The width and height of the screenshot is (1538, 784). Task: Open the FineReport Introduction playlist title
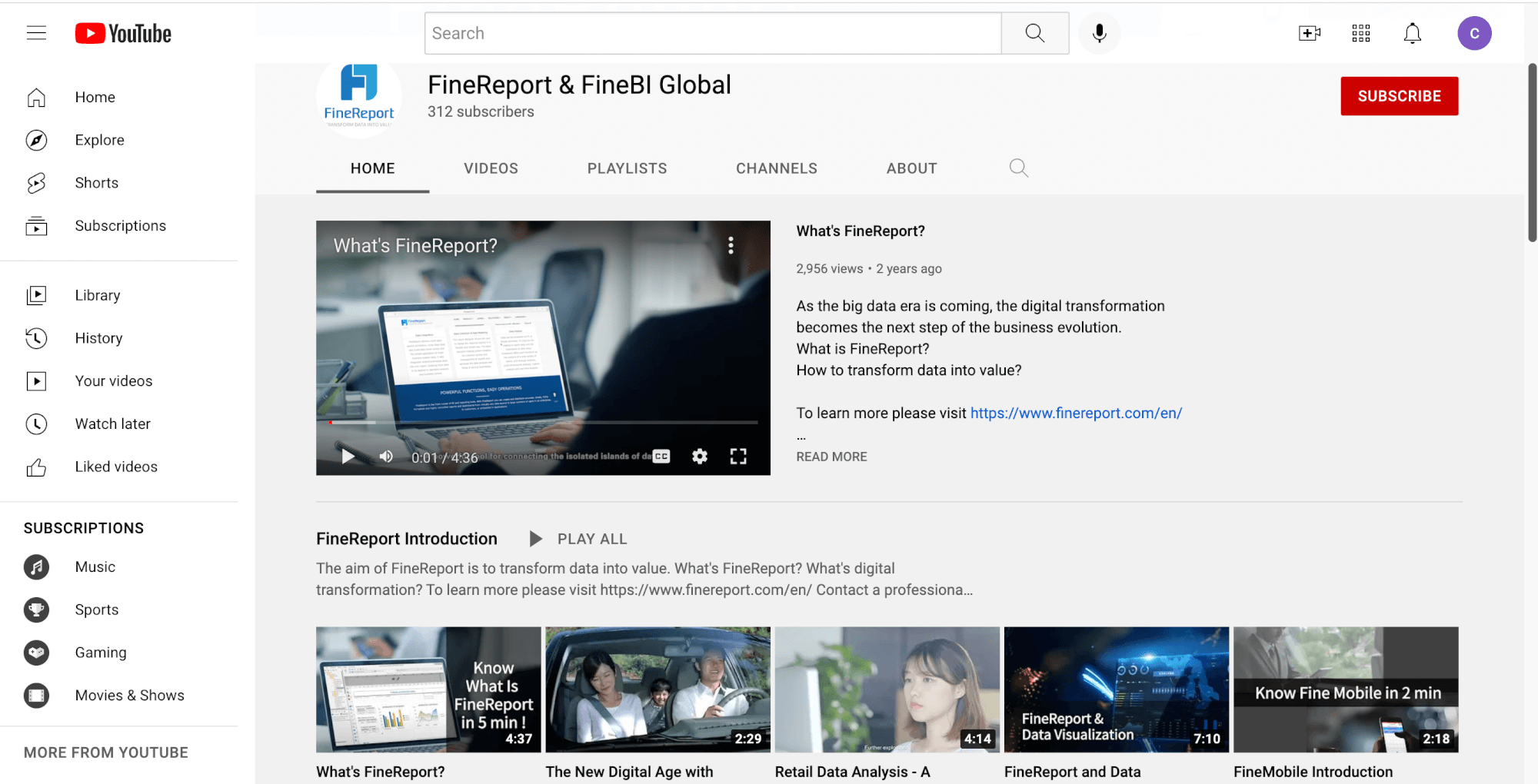(x=407, y=539)
